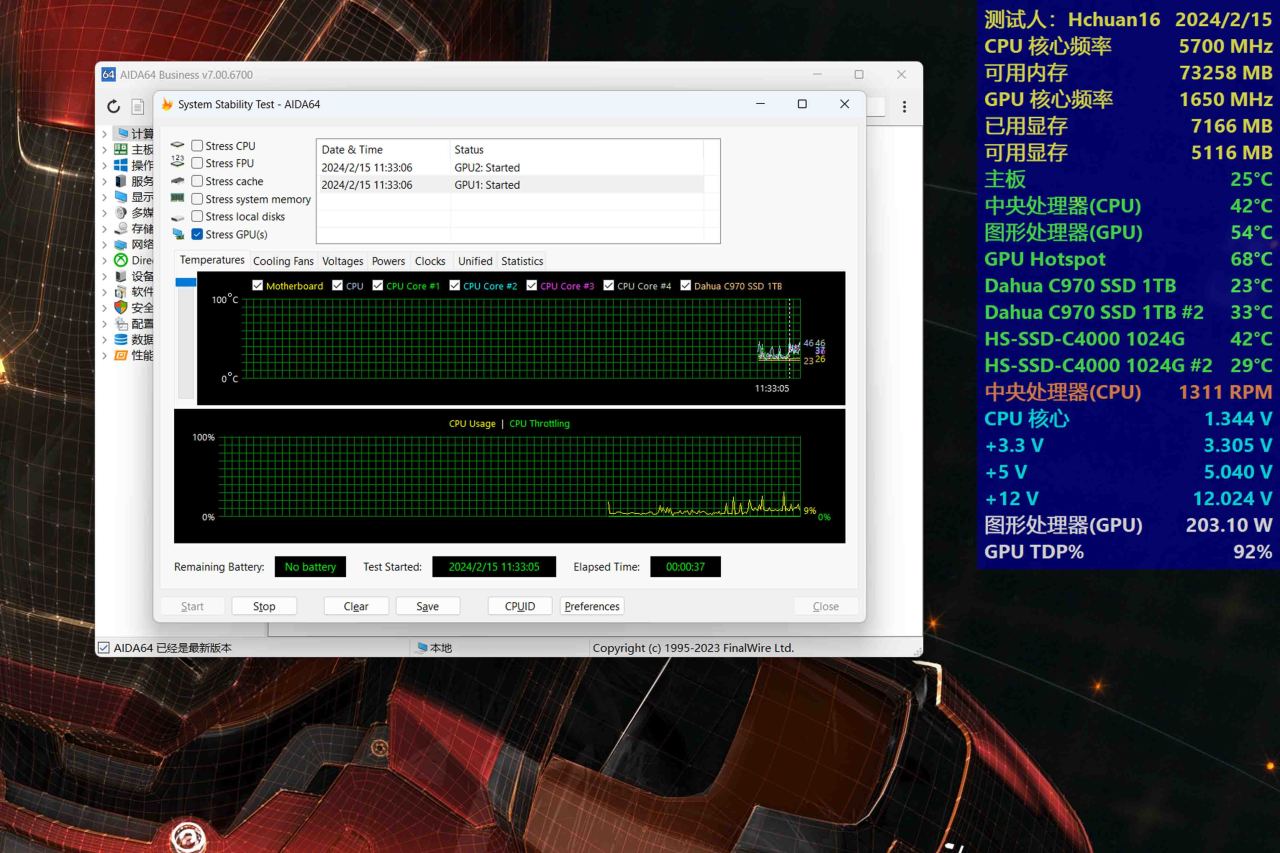
Task: Switch to the Cooling Fans tab
Action: coord(283,261)
